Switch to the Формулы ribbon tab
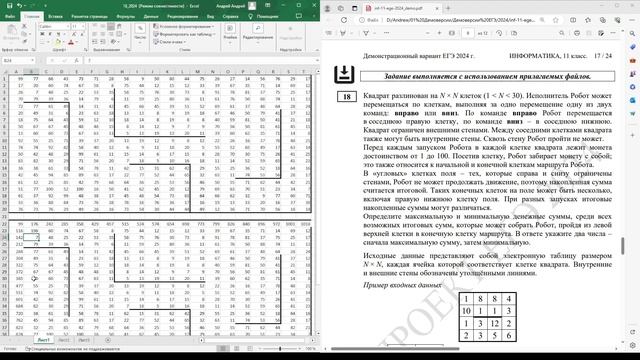This screenshot has height=360, width=640. pyautogui.click(x=126, y=16)
